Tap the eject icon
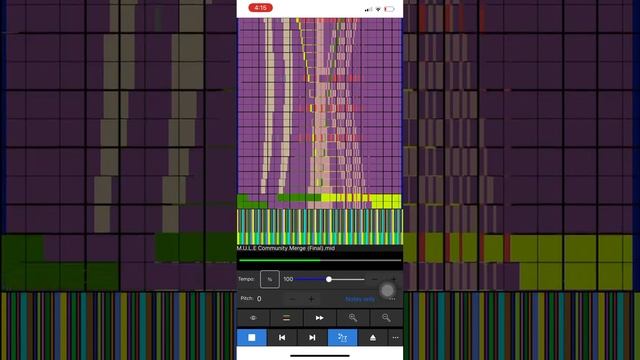 373,338
